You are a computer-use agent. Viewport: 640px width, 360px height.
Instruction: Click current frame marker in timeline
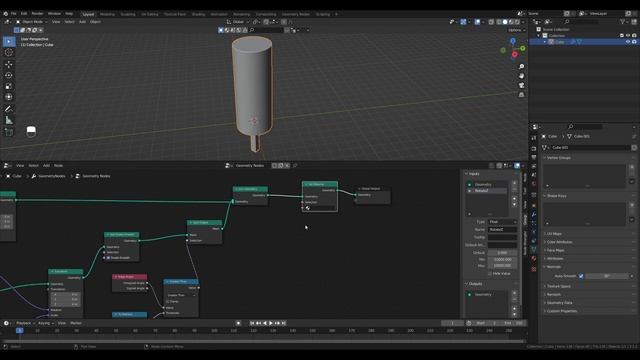pyautogui.click(x=19, y=330)
